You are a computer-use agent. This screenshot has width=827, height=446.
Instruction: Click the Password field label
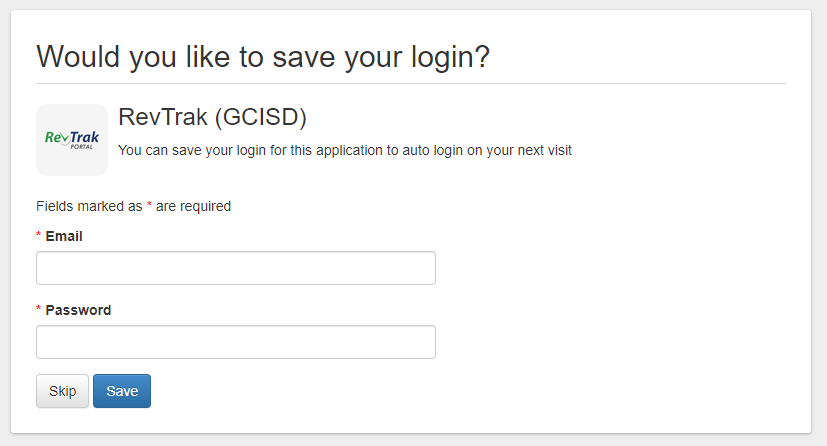coord(78,310)
